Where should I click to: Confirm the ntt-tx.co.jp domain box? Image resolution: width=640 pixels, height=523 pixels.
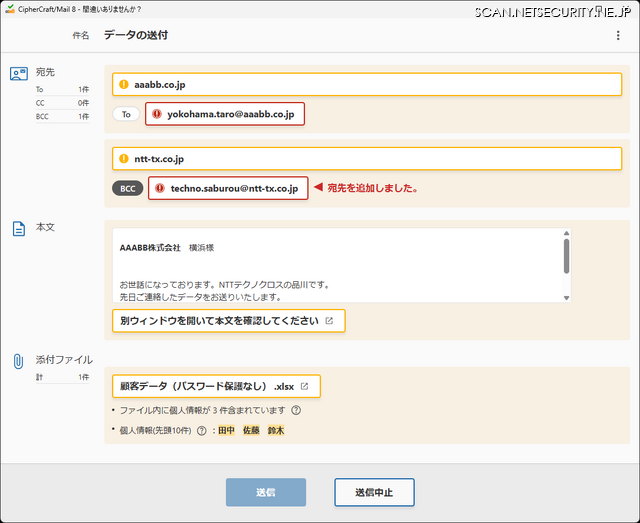pos(367,158)
